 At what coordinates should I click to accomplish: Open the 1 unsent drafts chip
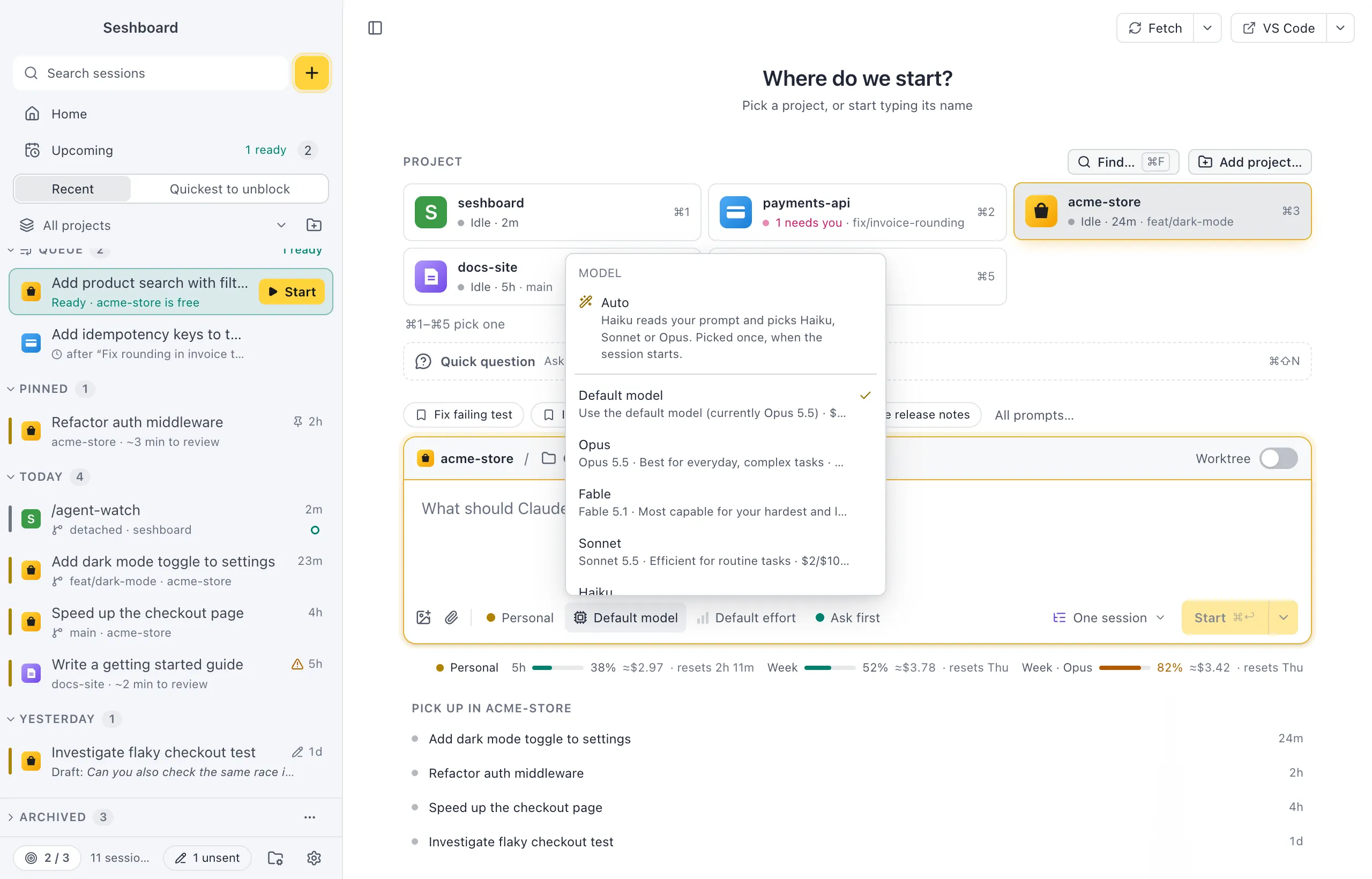tap(207, 858)
